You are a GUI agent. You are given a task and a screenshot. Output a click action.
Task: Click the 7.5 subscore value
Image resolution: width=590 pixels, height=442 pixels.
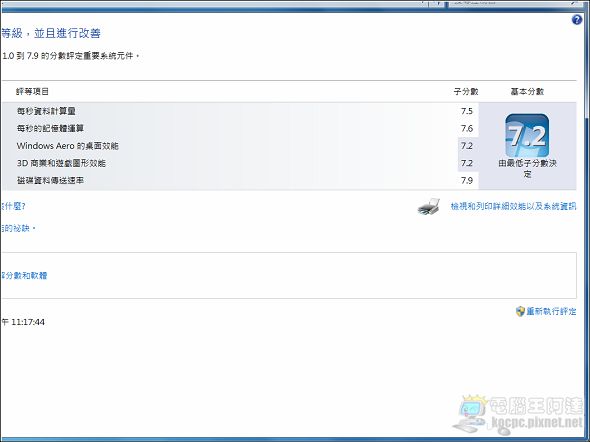point(467,111)
